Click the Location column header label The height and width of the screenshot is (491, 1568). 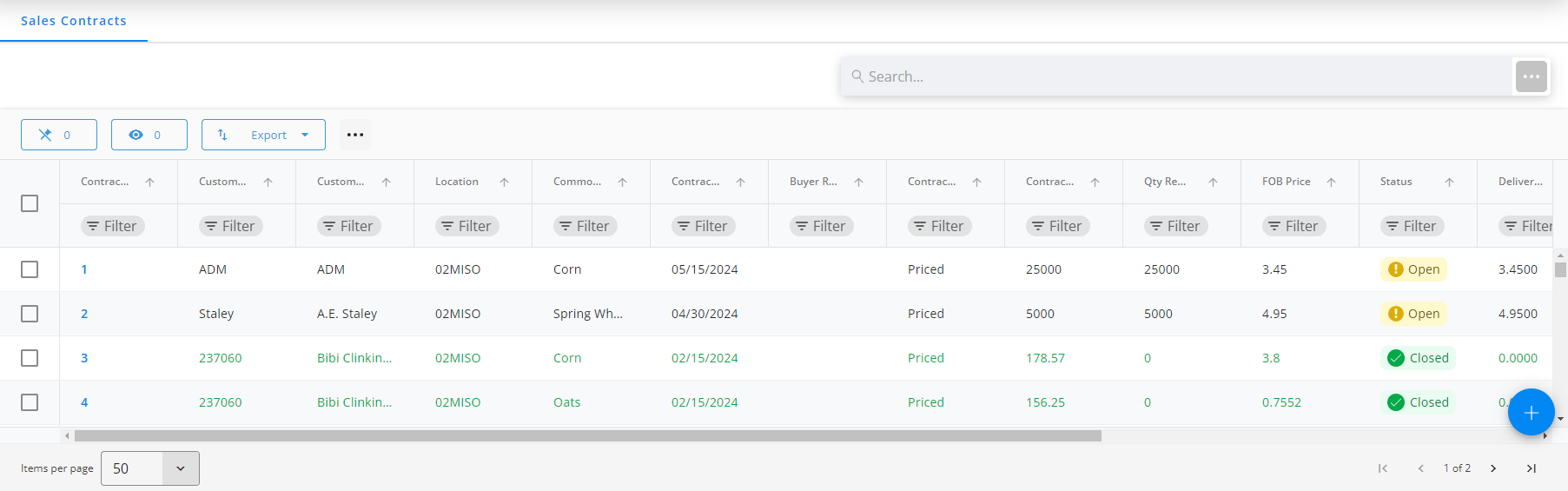pyautogui.click(x=457, y=182)
